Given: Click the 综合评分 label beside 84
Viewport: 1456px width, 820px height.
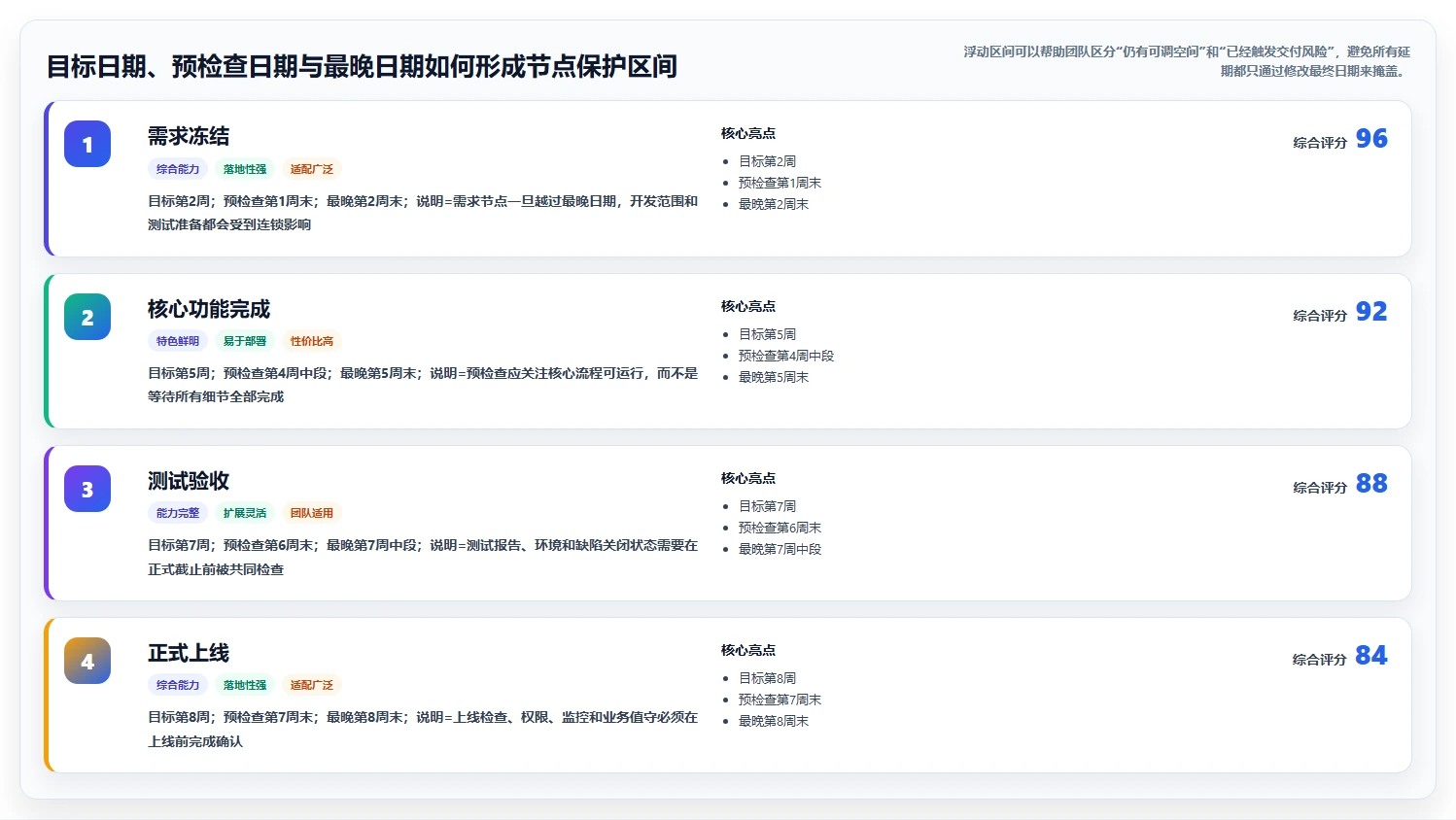Looking at the screenshot, I should click(x=1320, y=660).
